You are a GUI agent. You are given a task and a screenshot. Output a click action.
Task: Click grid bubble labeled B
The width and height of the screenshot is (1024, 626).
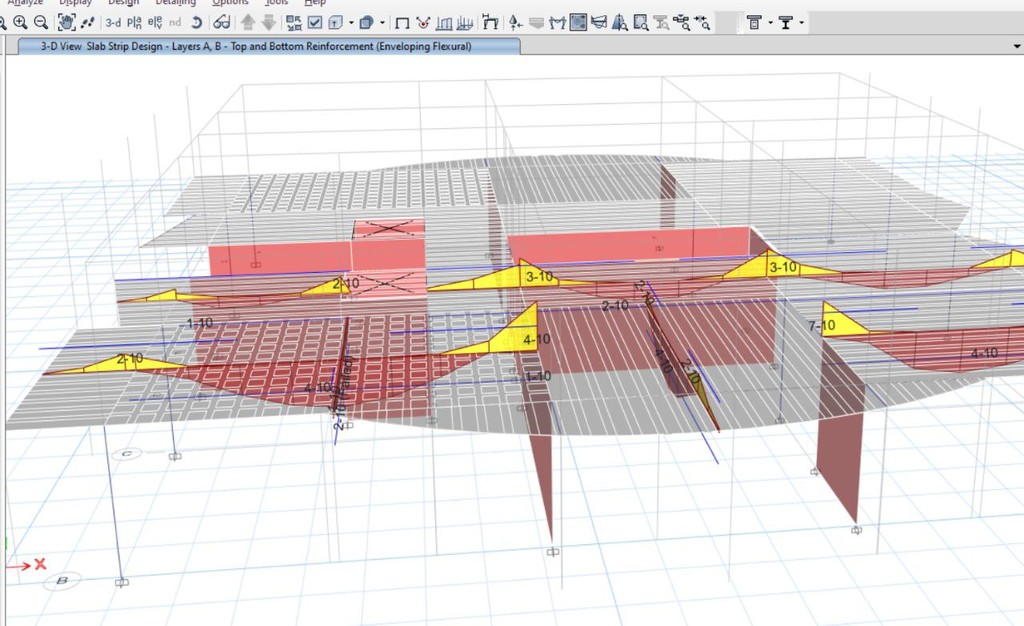point(62,580)
